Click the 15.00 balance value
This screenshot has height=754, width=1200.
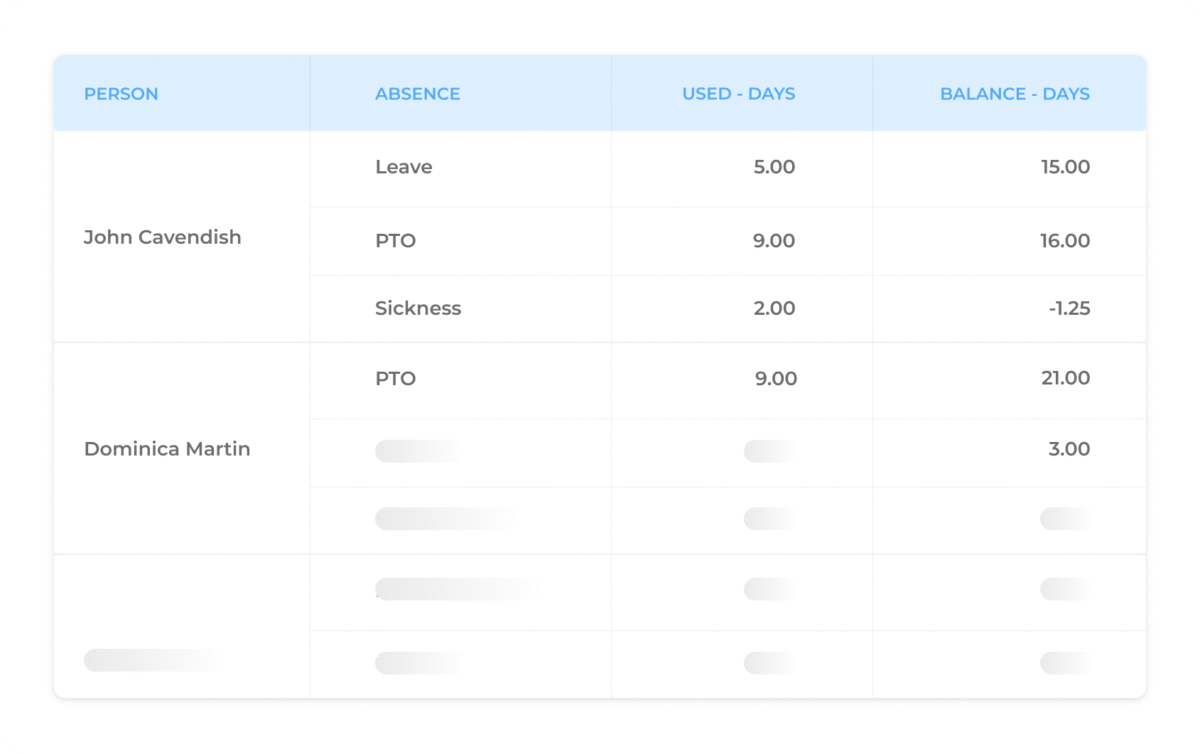[x=1065, y=168]
